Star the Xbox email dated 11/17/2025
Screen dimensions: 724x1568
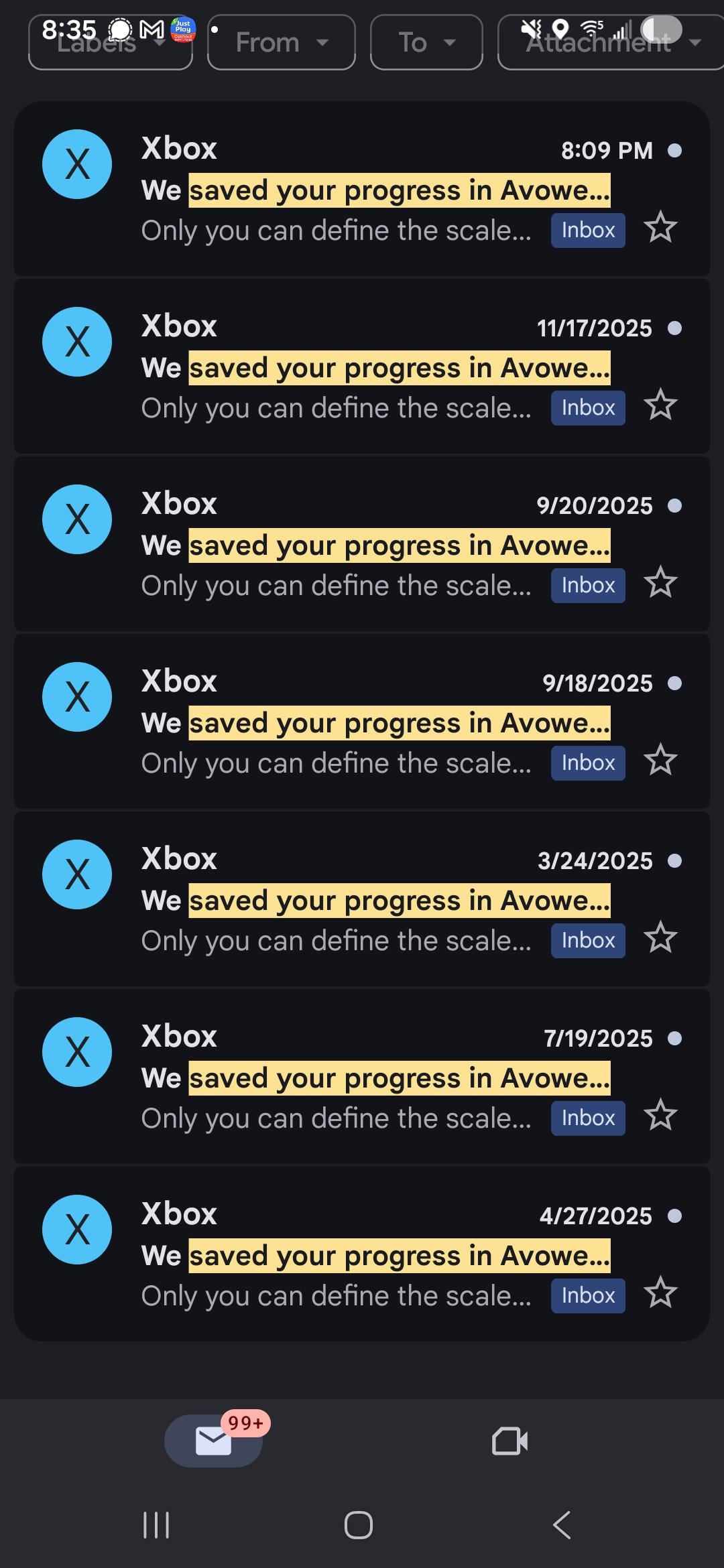[660, 405]
